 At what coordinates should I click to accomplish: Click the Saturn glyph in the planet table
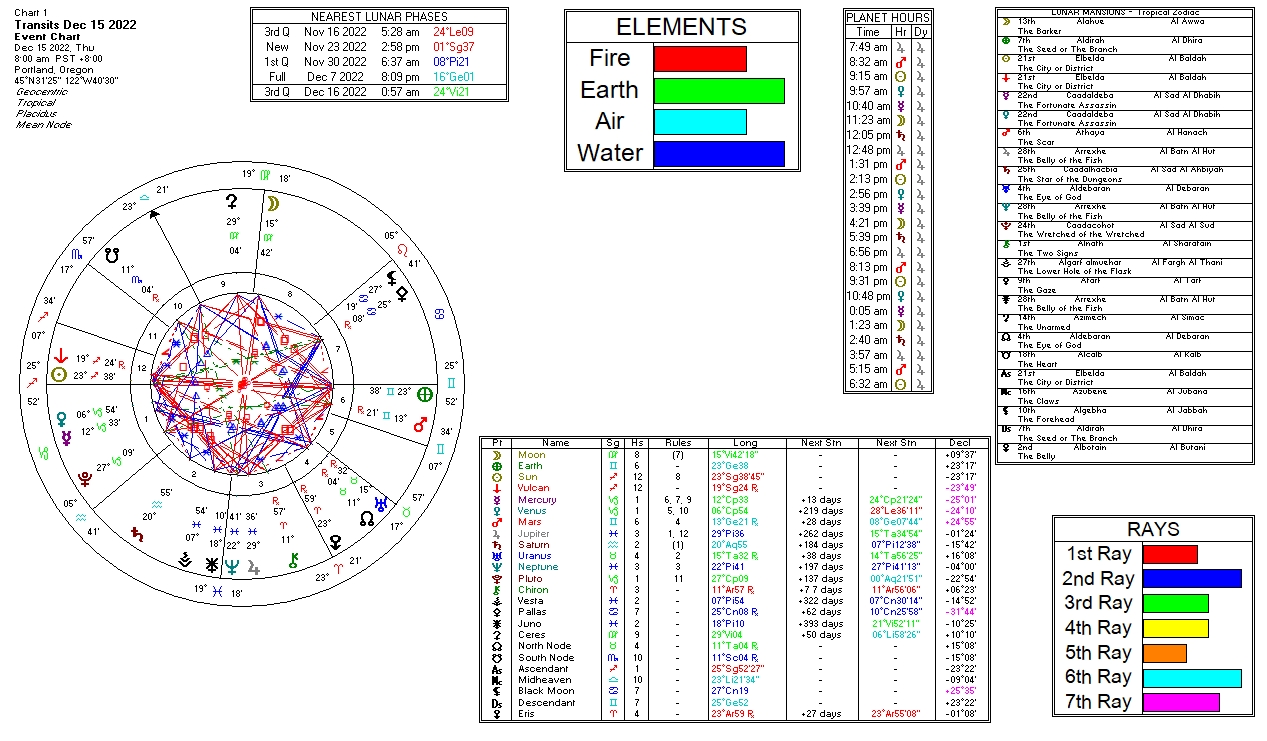496,545
